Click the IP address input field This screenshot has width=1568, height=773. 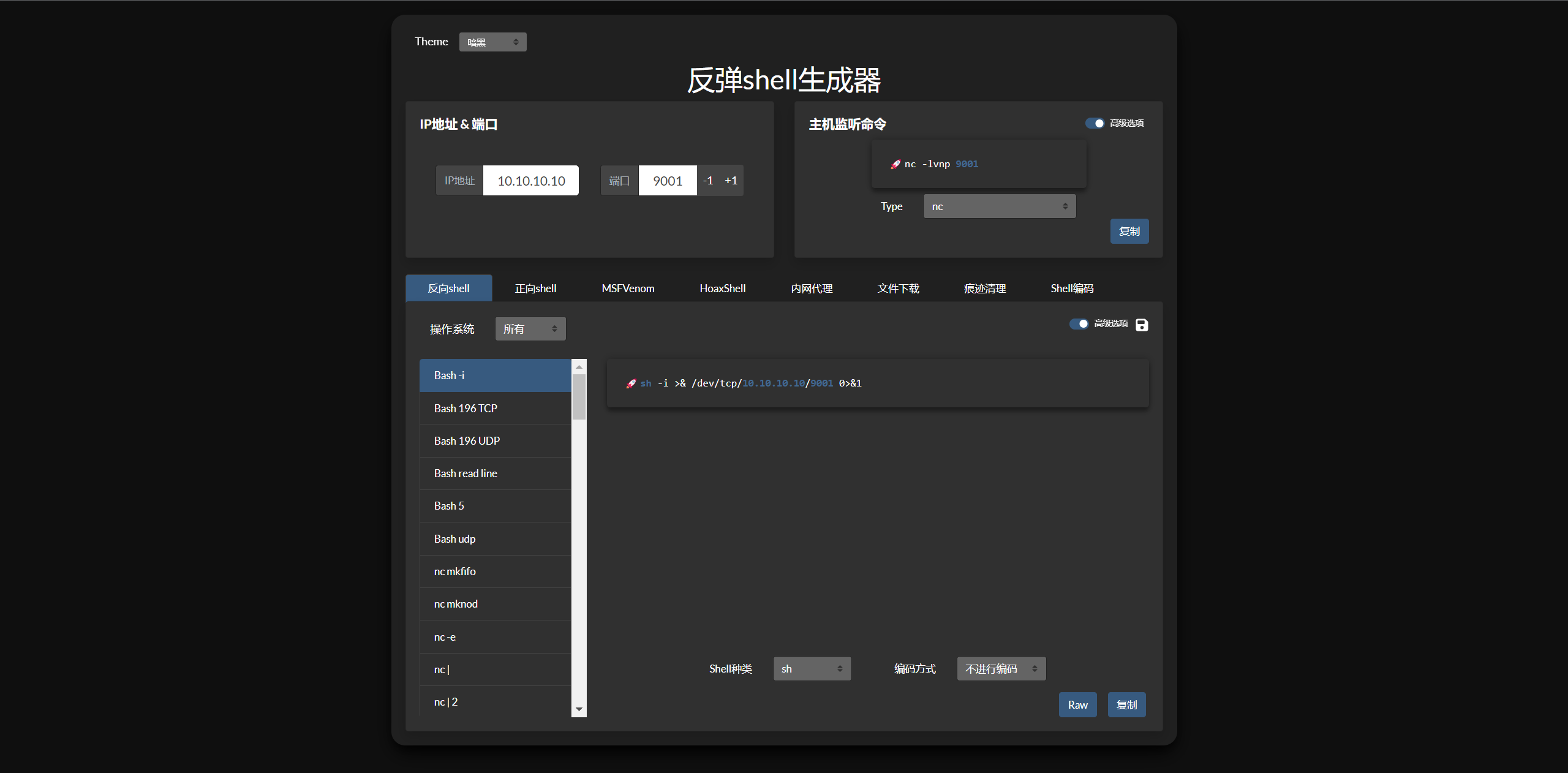(x=530, y=181)
